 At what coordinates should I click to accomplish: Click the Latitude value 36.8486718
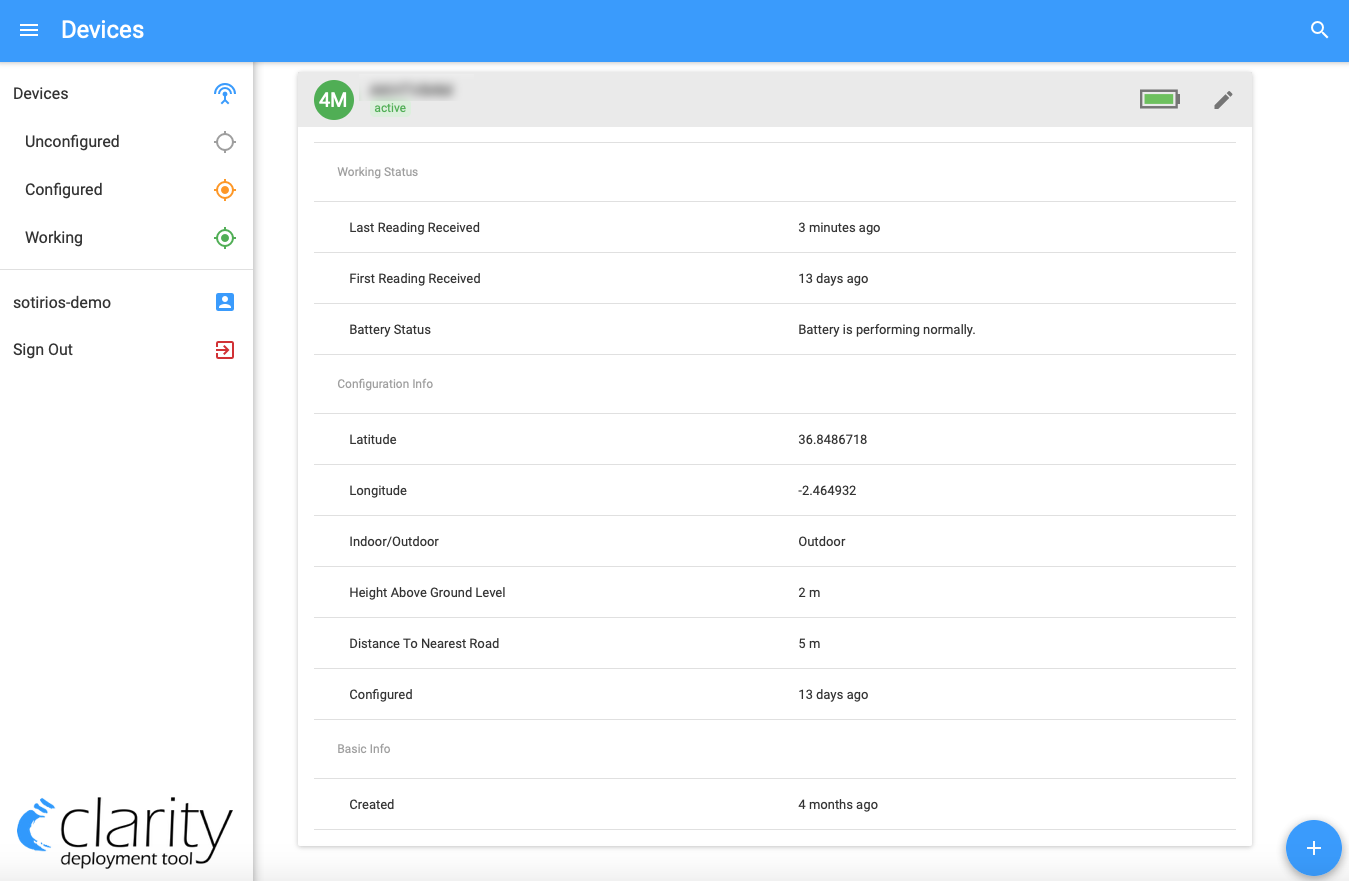tap(832, 439)
